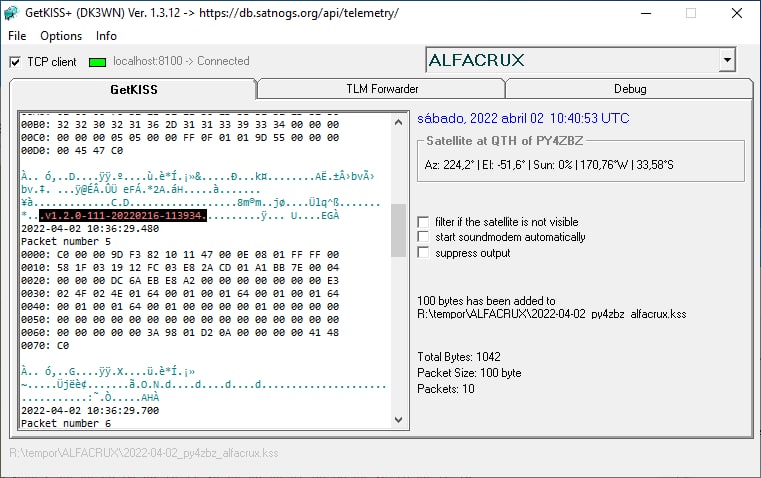
Task: Click hex row starting with 00B0:
Action: (180, 125)
